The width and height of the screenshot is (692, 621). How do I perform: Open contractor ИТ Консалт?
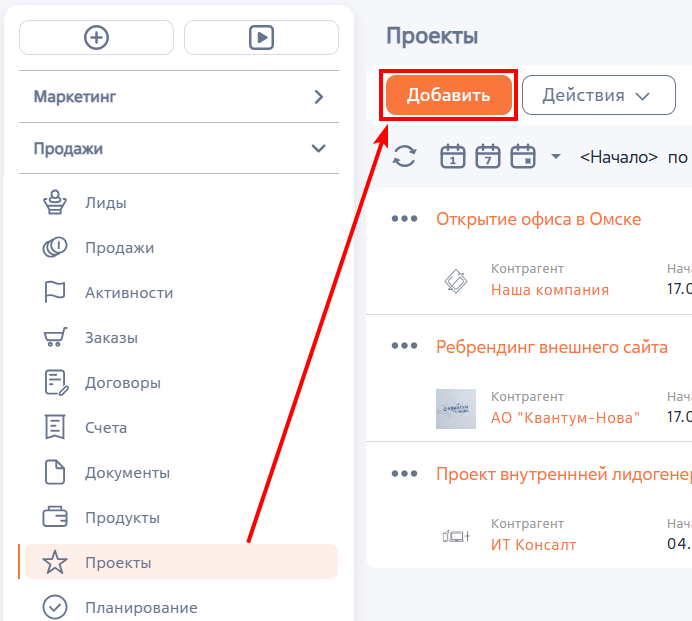click(534, 545)
